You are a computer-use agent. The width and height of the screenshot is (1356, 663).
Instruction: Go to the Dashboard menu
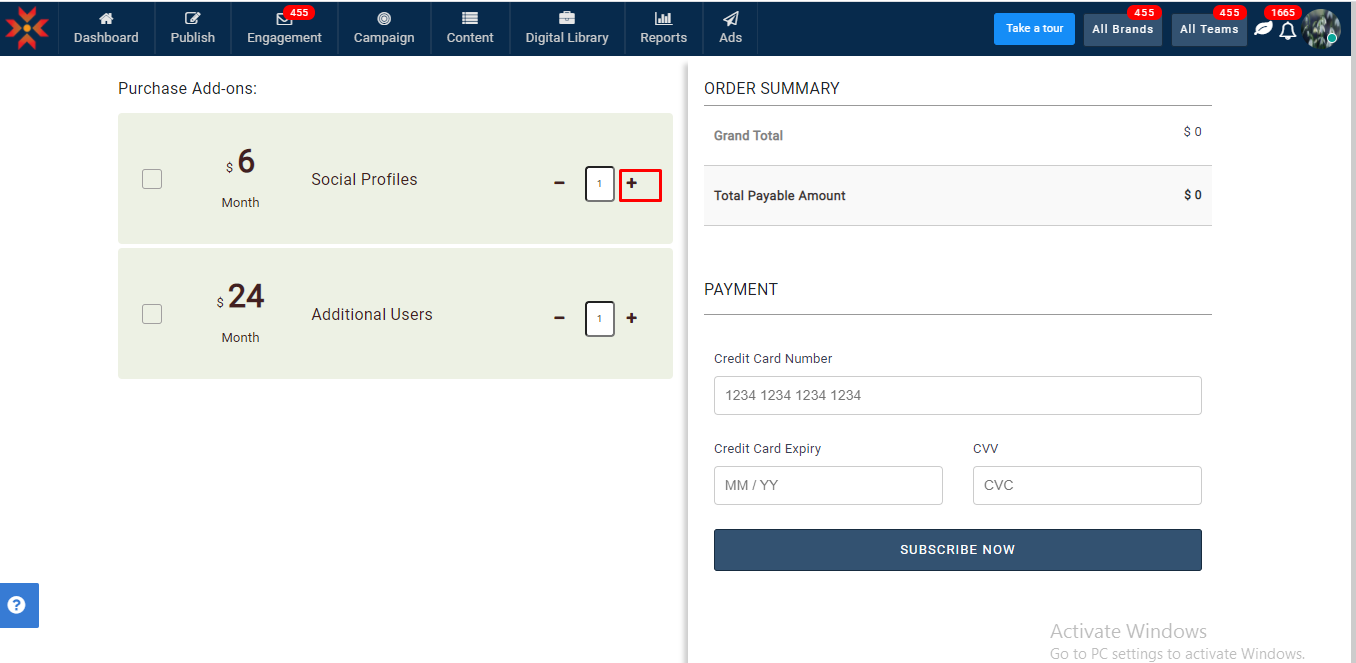click(106, 28)
